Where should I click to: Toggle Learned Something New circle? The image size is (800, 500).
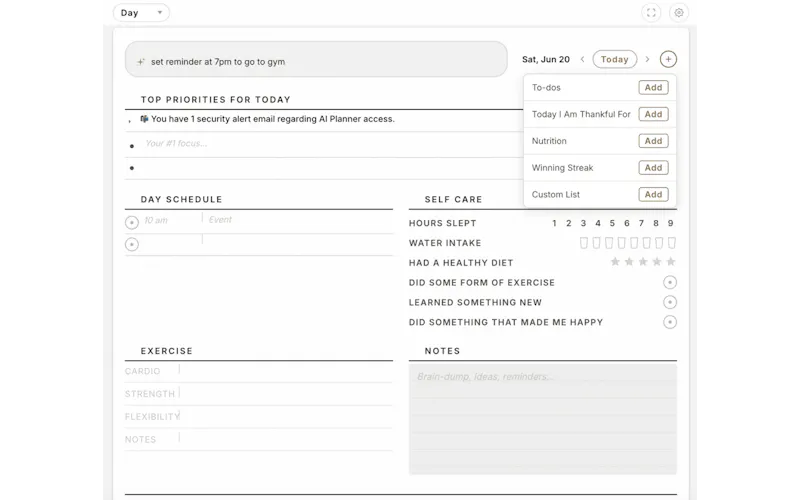point(670,302)
